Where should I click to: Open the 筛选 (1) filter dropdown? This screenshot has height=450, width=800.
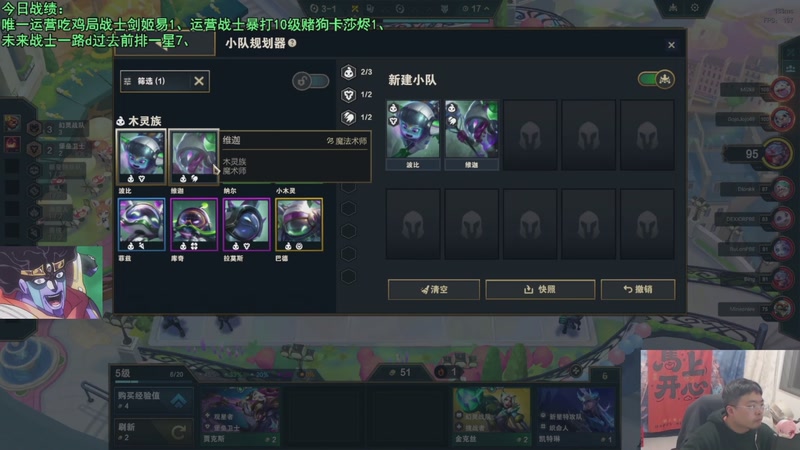coord(157,81)
